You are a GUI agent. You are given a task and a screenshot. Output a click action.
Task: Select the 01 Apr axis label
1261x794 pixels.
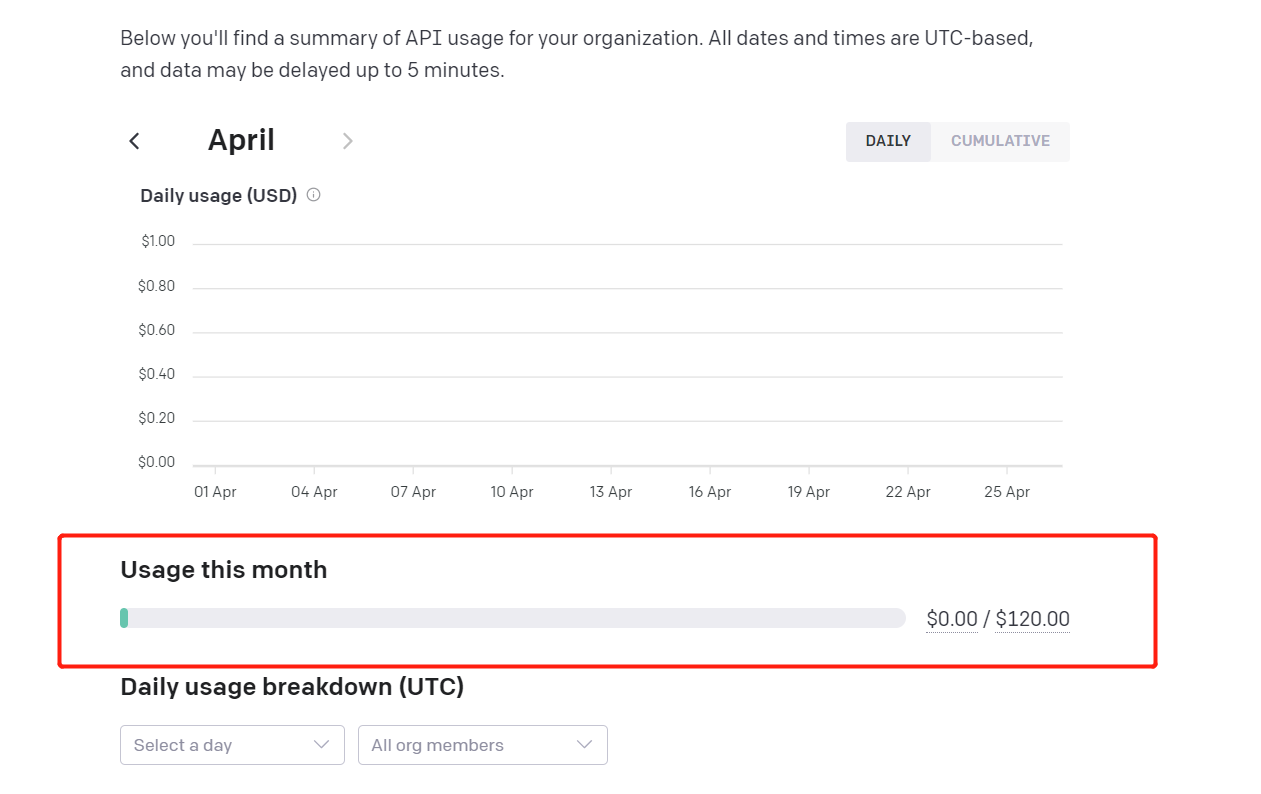pos(215,492)
